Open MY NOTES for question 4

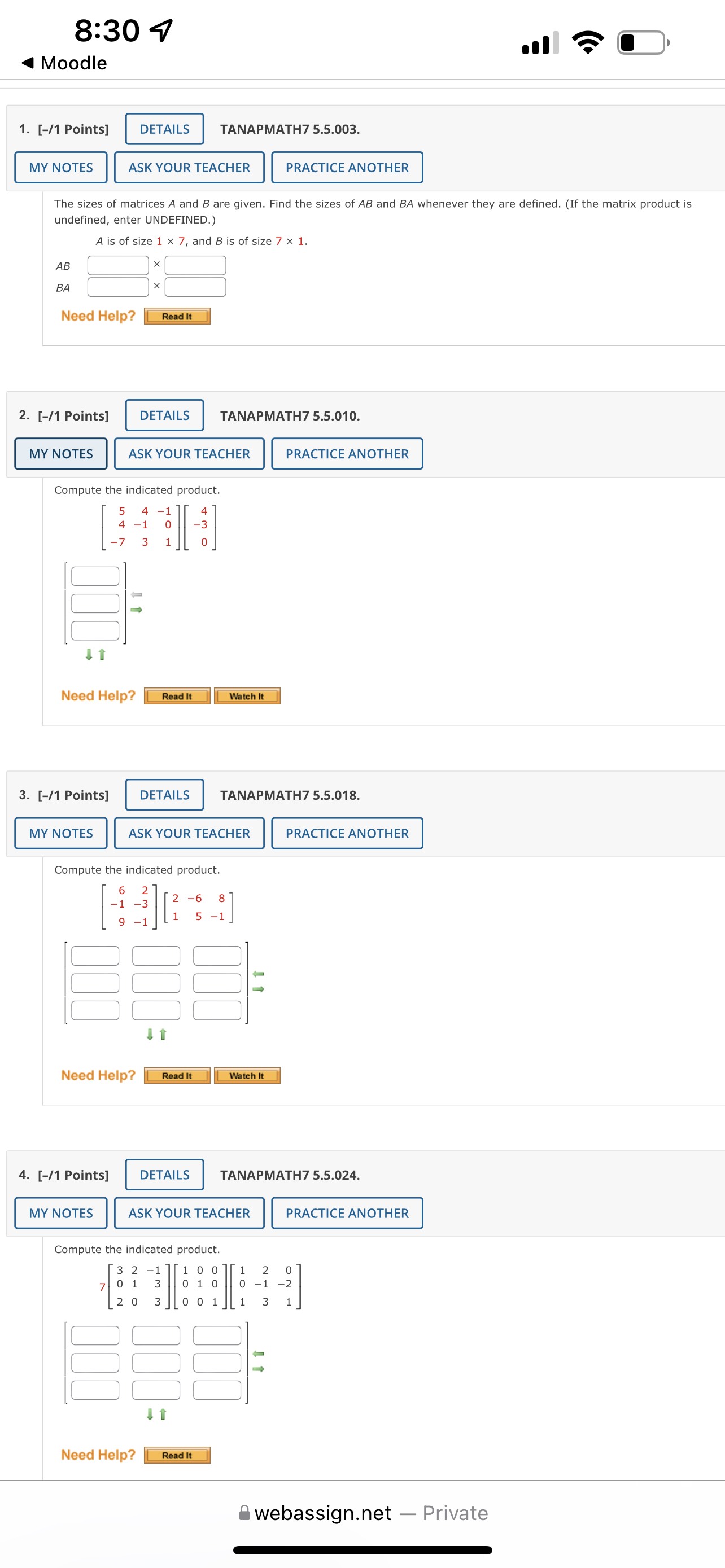(x=61, y=1213)
